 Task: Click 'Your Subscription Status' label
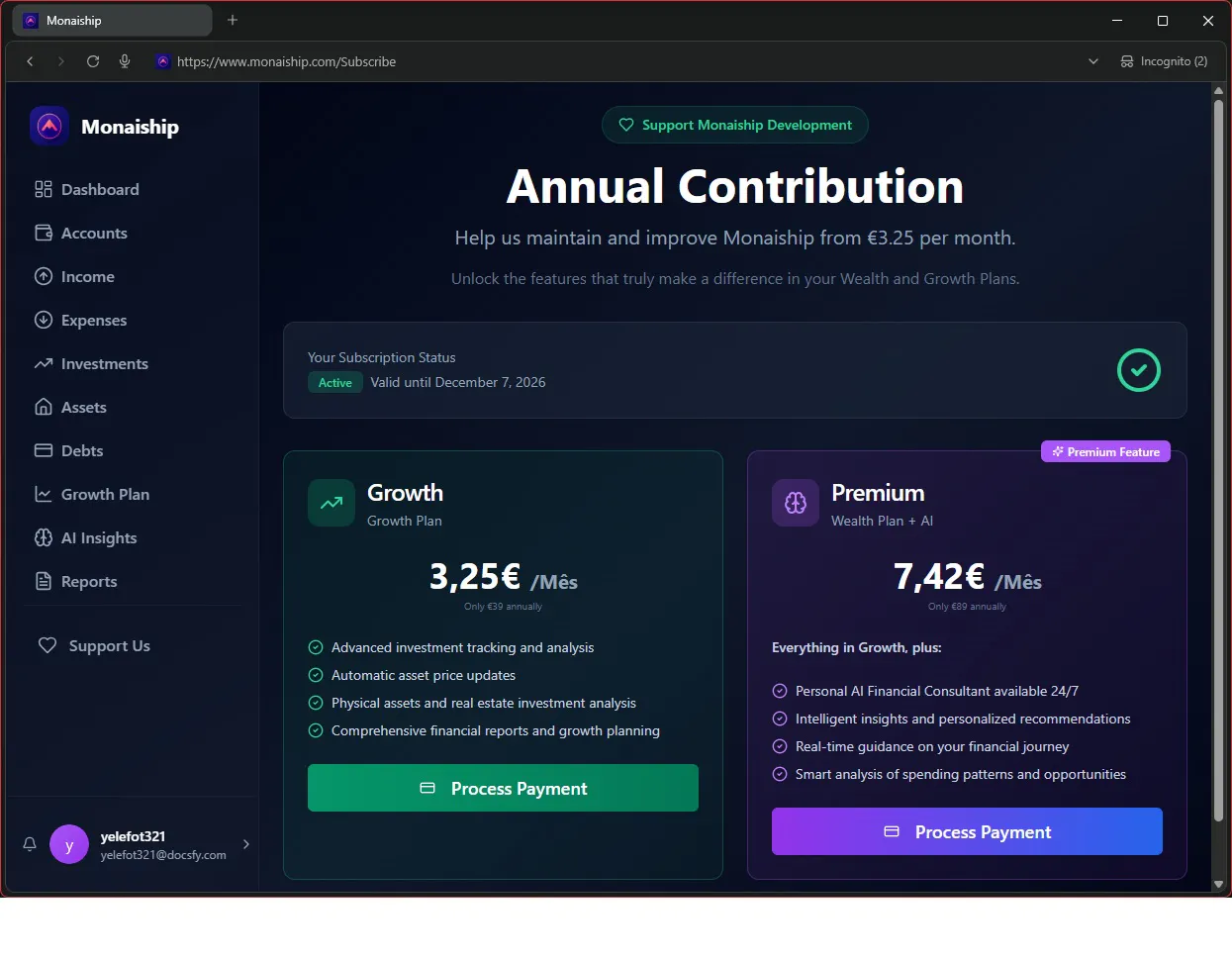click(382, 357)
